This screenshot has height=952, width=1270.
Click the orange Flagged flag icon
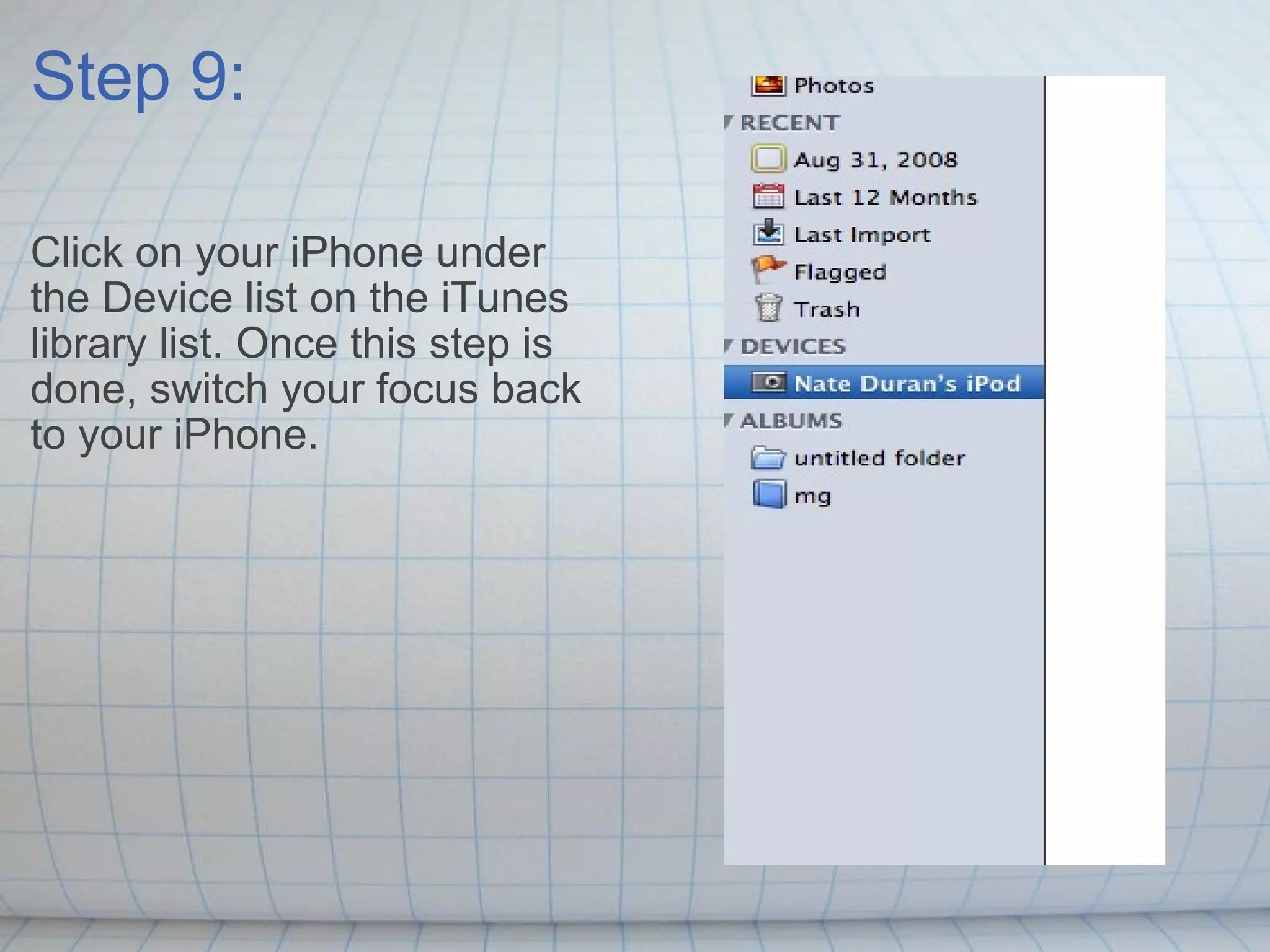768,270
